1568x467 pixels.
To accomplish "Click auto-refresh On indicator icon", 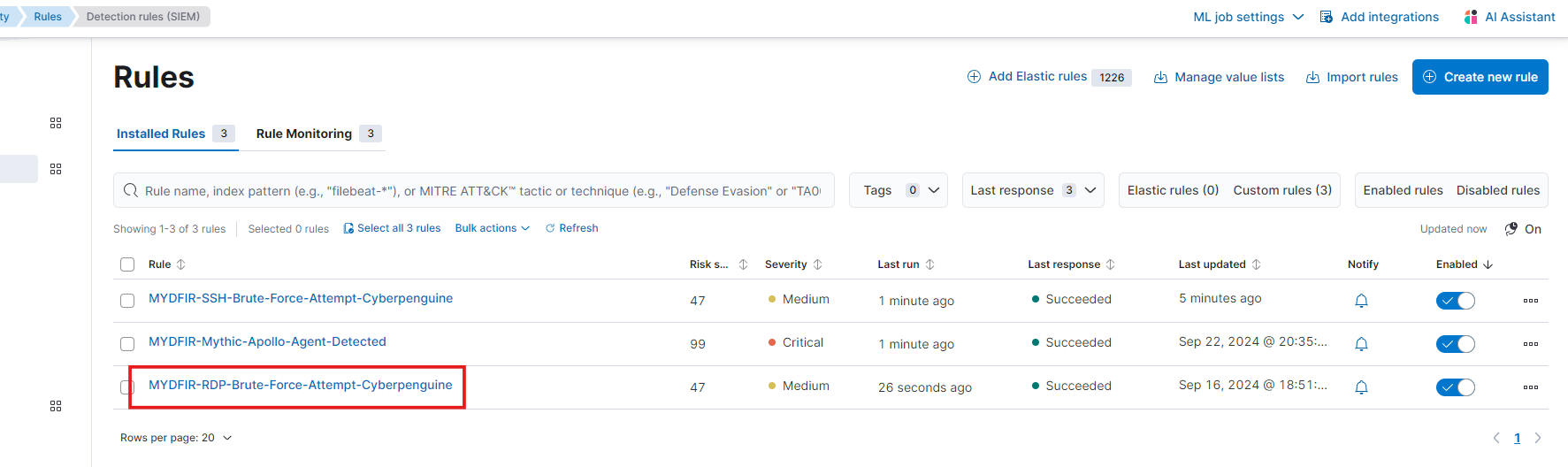I will [x=1511, y=228].
